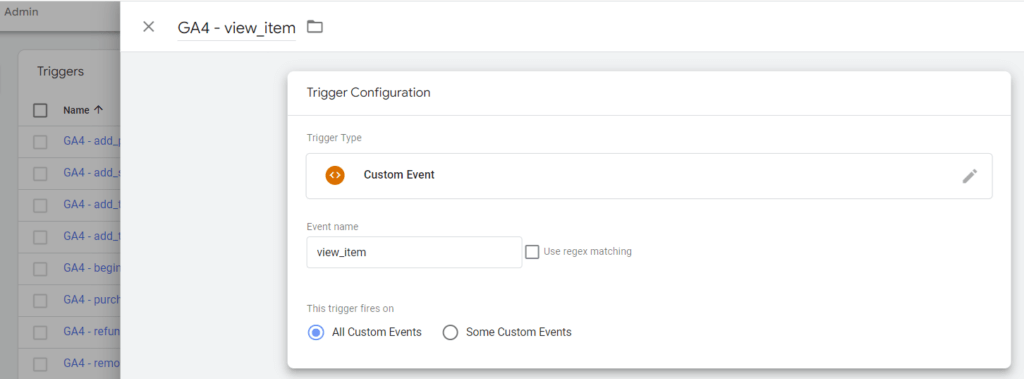Tick the select-all checkbox in the Triggers header

pyautogui.click(x=40, y=110)
